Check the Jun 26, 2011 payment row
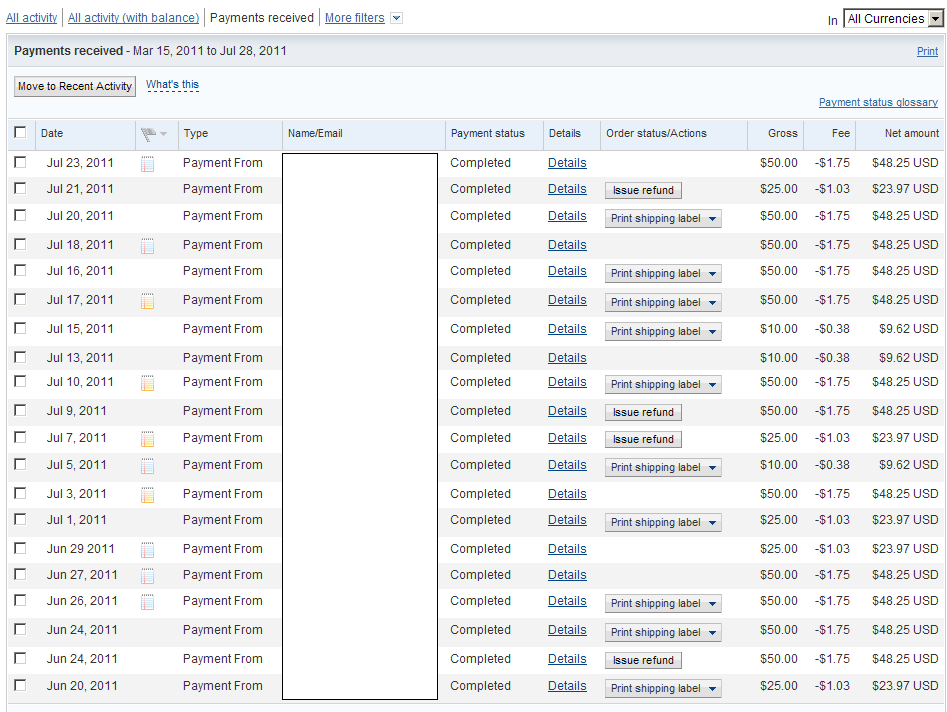The height and width of the screenshot is (712, 947). pyautogui.click(x=21, y=600)
